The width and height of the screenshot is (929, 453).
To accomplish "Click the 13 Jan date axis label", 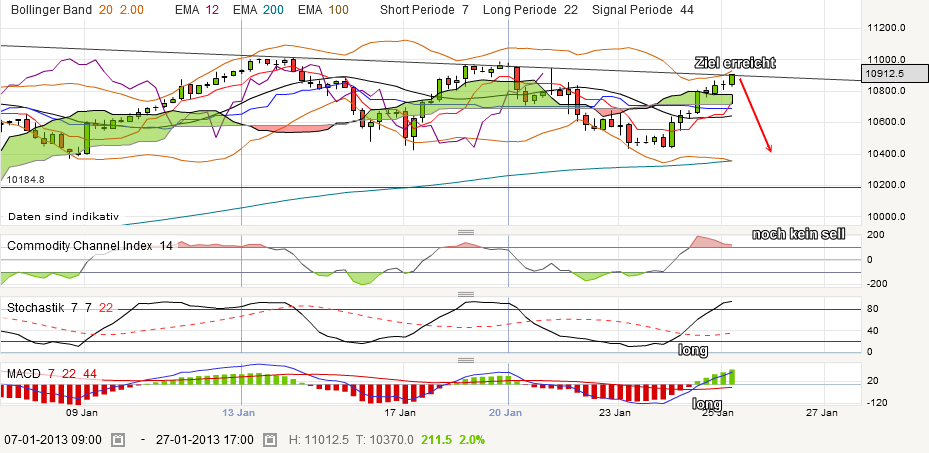I will click(x=240, y=413).
